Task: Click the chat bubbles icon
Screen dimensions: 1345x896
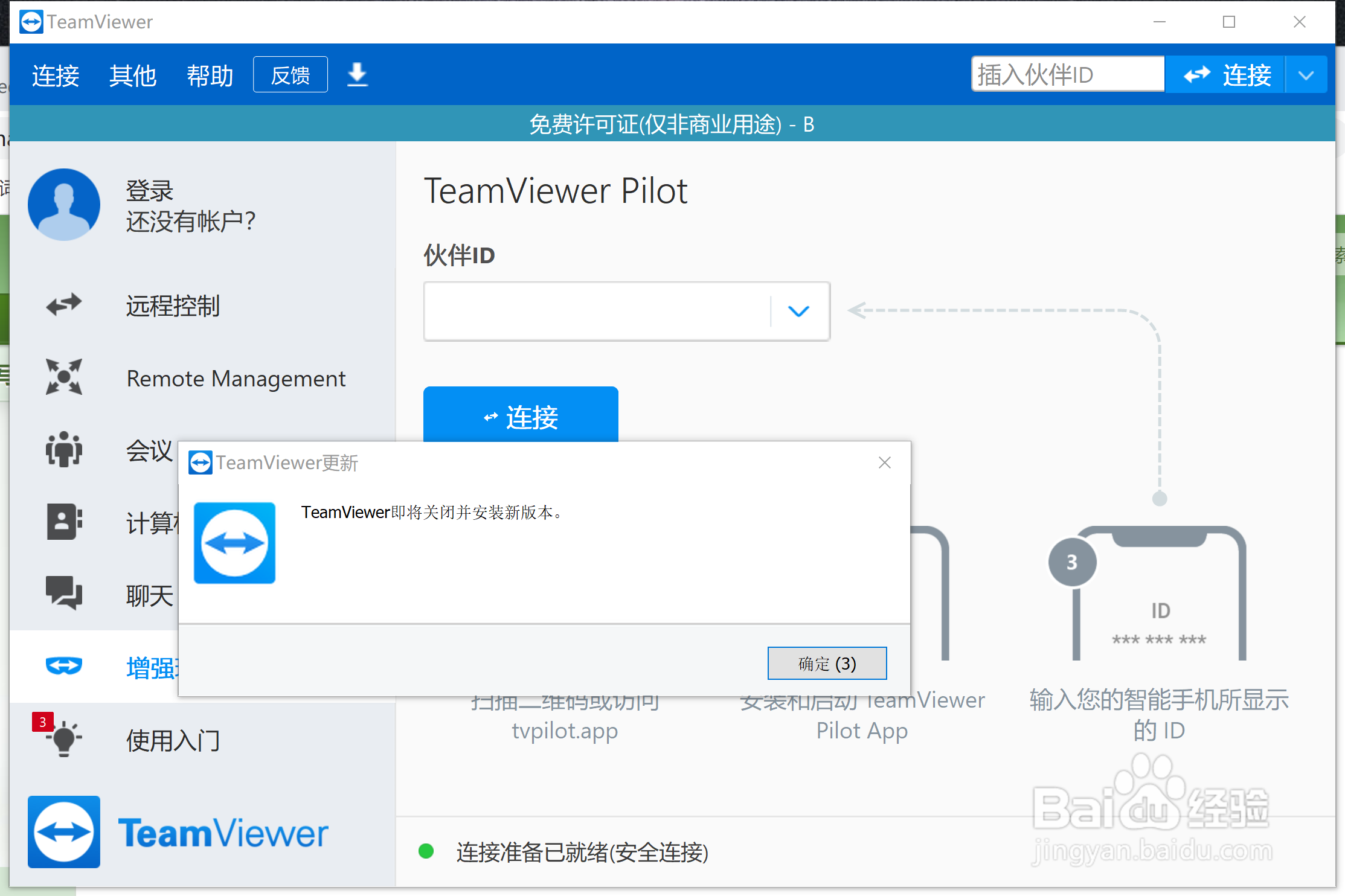Action: (x=64, y=593)
